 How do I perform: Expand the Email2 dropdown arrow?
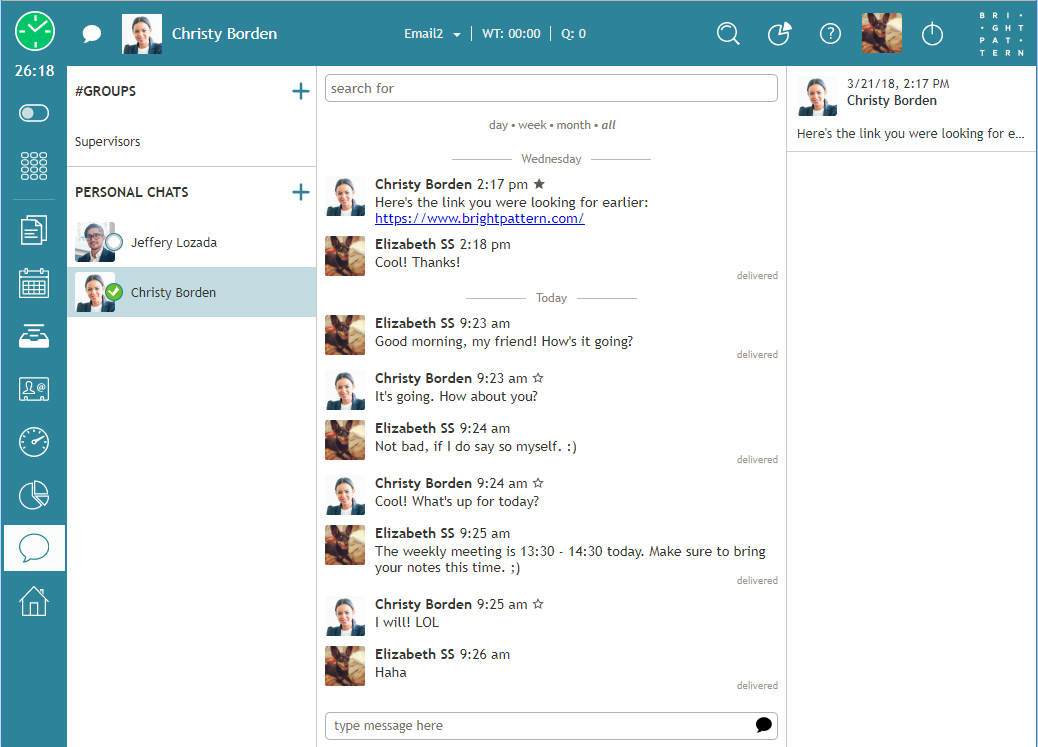coord(457,34)
